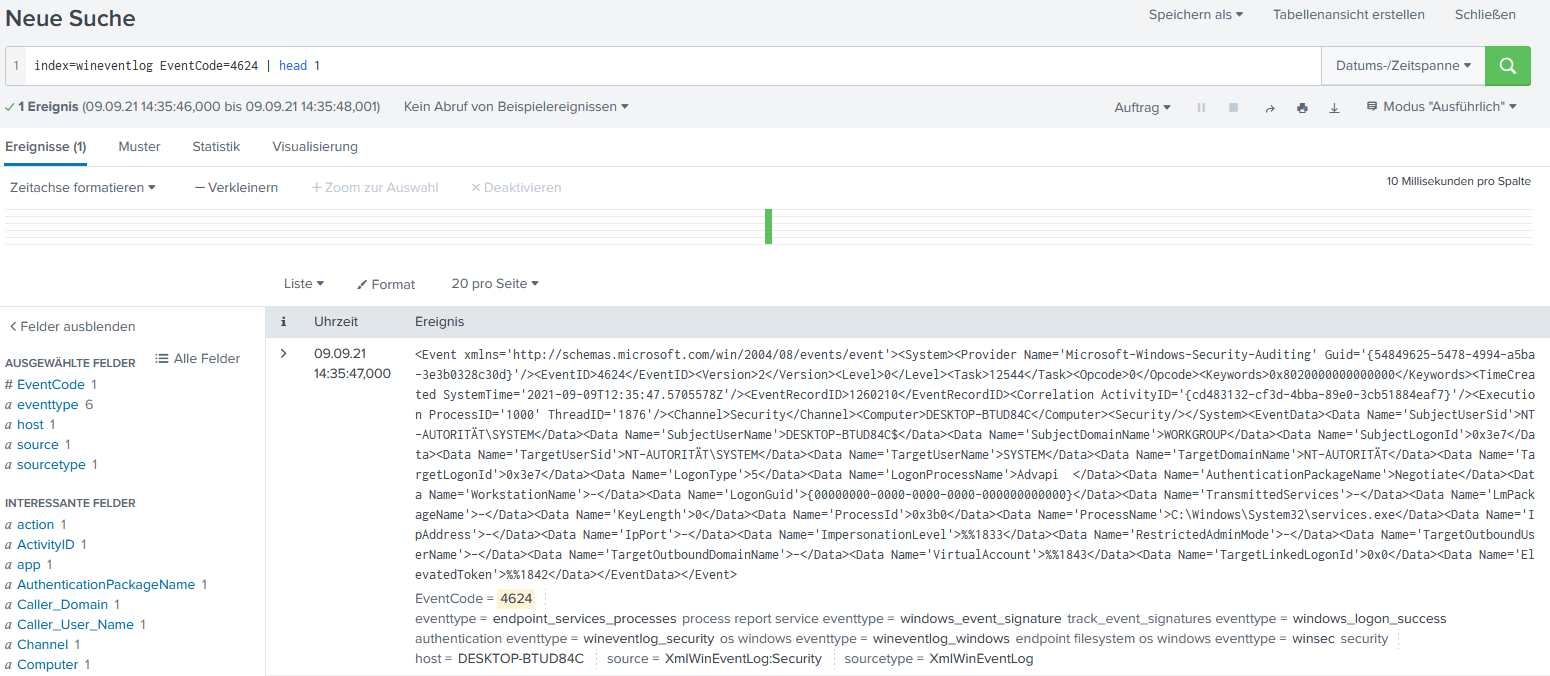Switch to the Ereignisse (1) tab

(45, 146)
